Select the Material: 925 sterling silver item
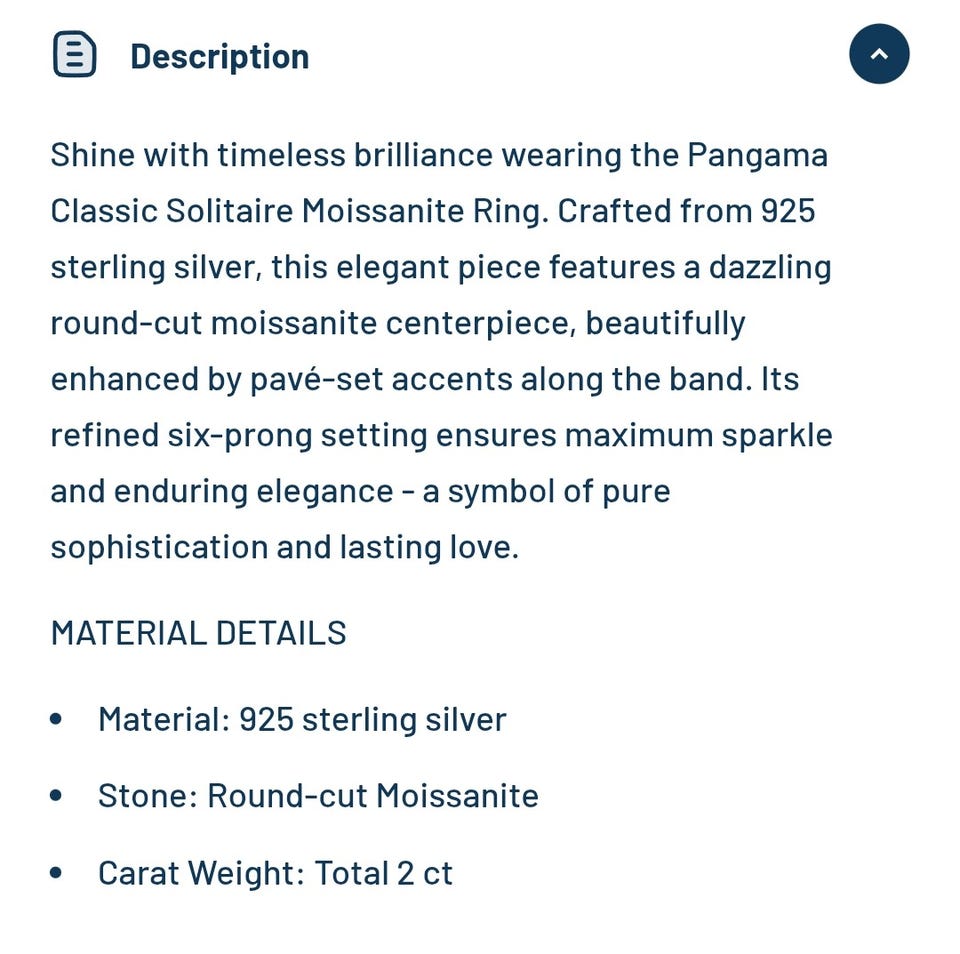This screenshot has width=960, height=954. (302, 719)
